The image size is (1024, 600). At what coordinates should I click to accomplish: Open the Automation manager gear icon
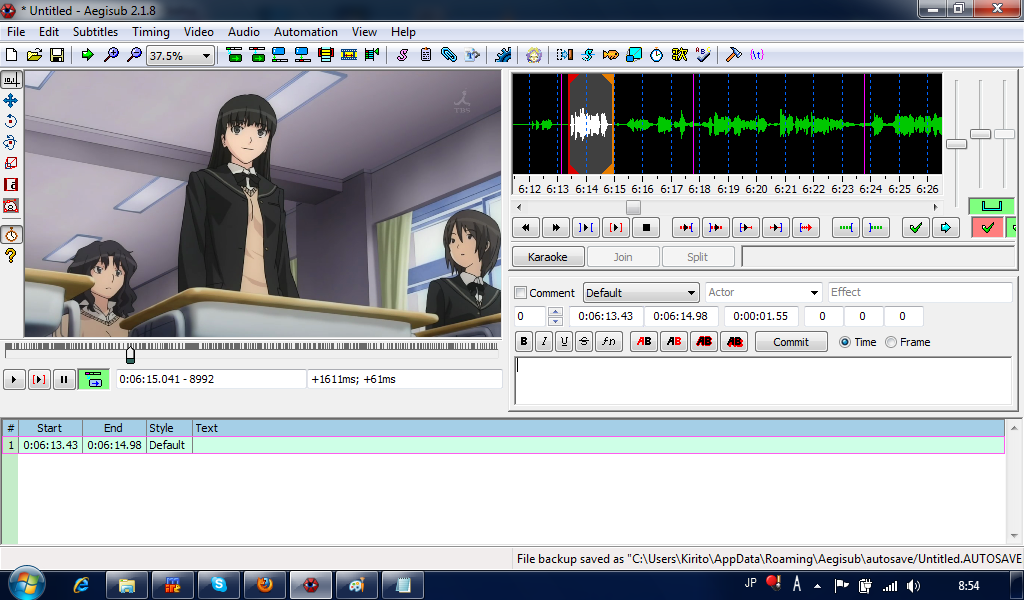point(503,55)
